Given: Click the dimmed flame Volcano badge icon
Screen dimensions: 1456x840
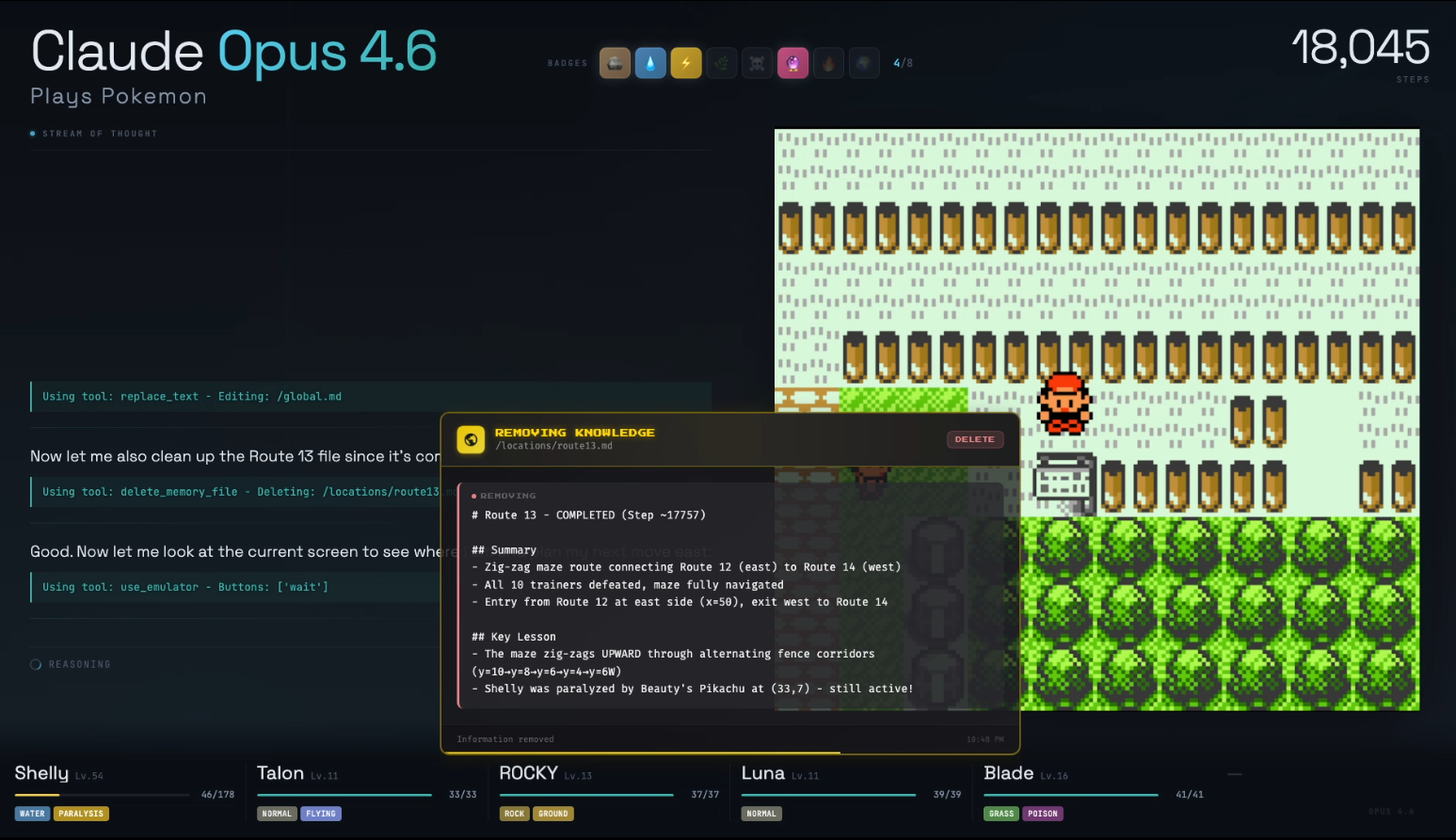Looking at the screenshot, I should pos(828,63).
